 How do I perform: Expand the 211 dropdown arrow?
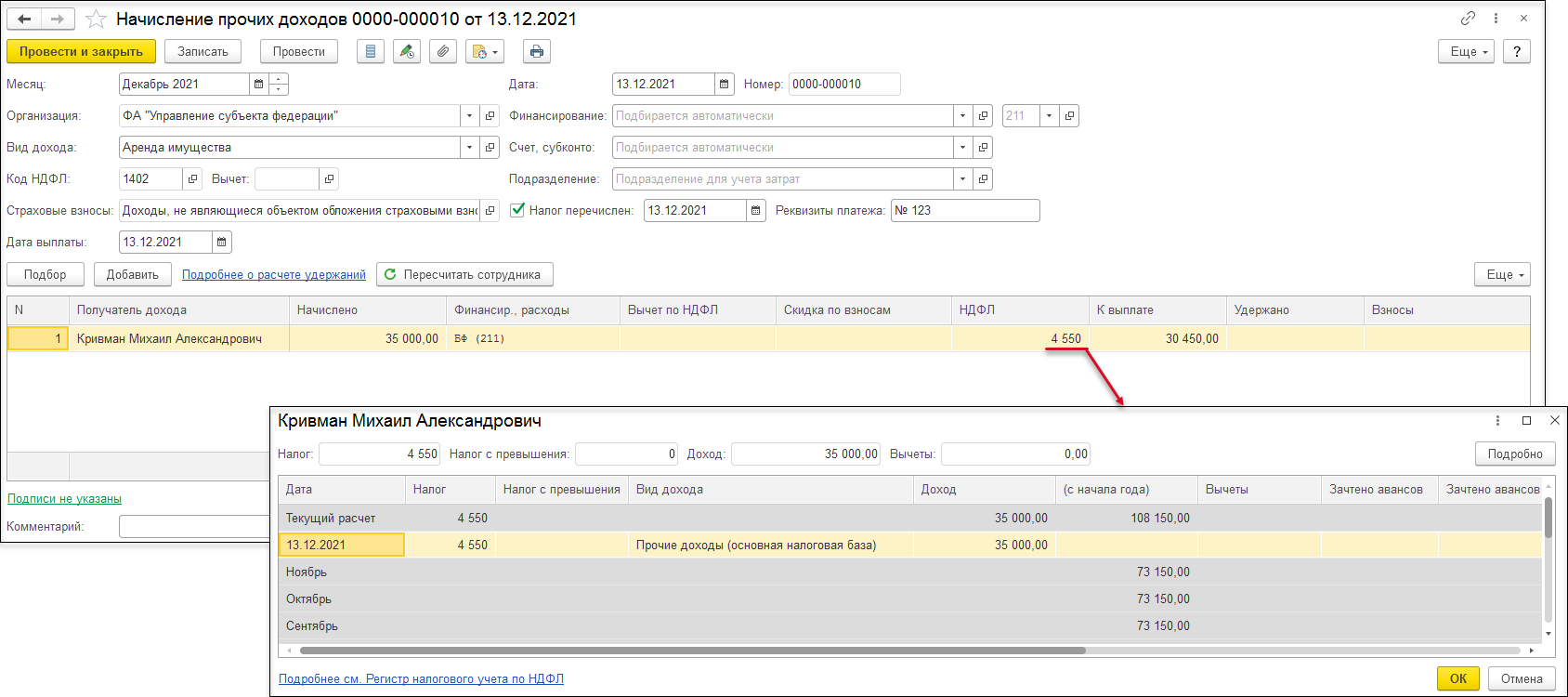(x=1049, y=116)
